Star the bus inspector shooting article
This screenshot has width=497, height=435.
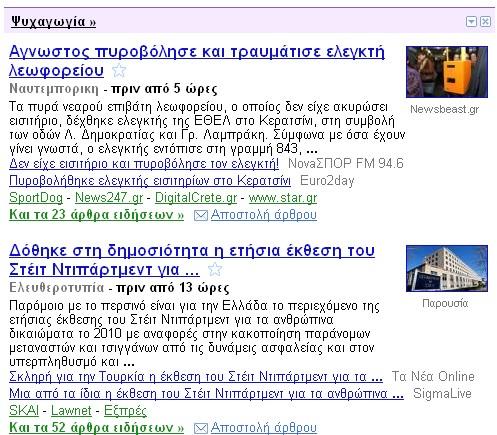click(x=119, y=70)
